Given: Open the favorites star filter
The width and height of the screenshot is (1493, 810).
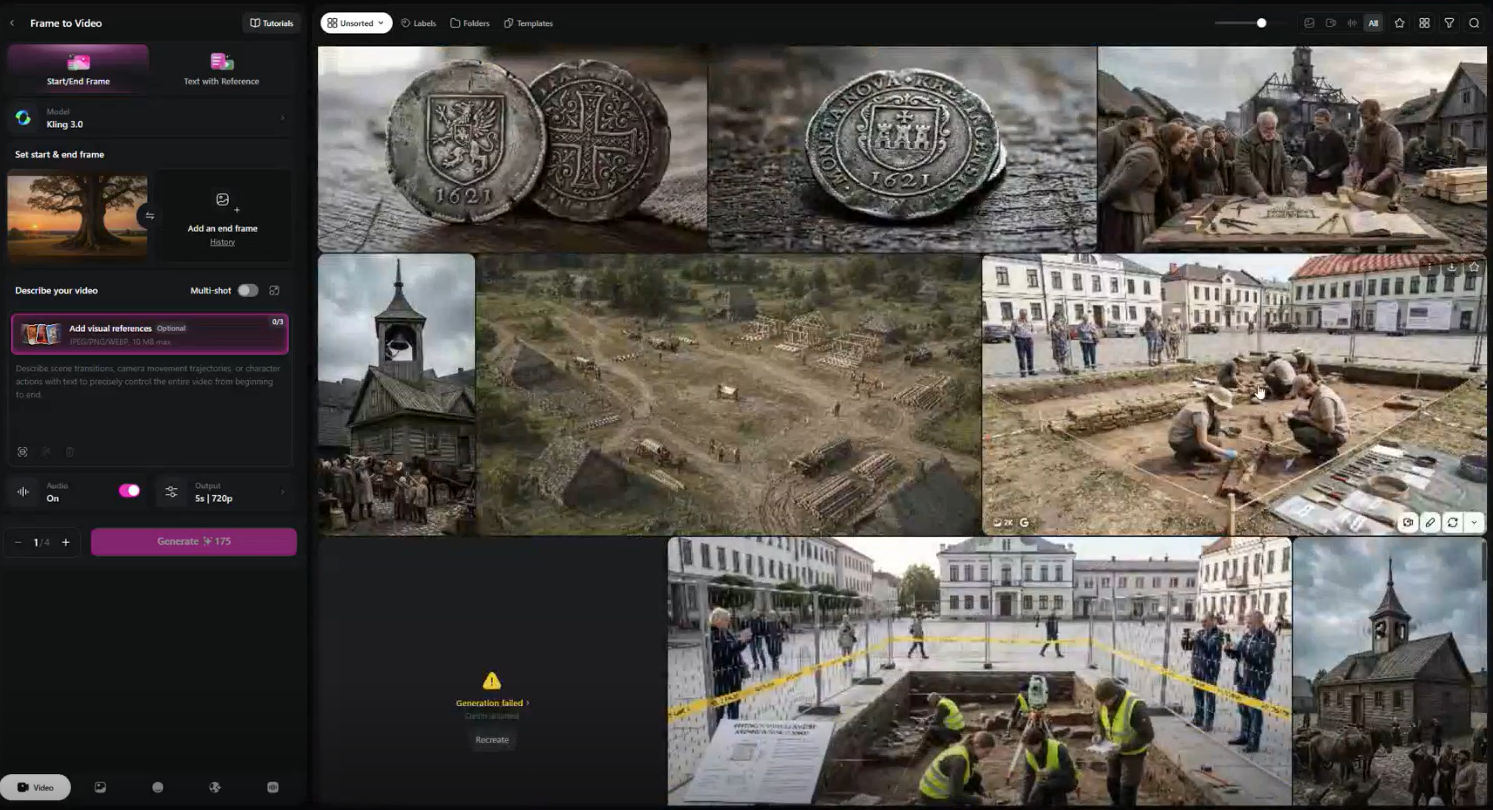Looking at the screenshot, I should click(1399, 23).
